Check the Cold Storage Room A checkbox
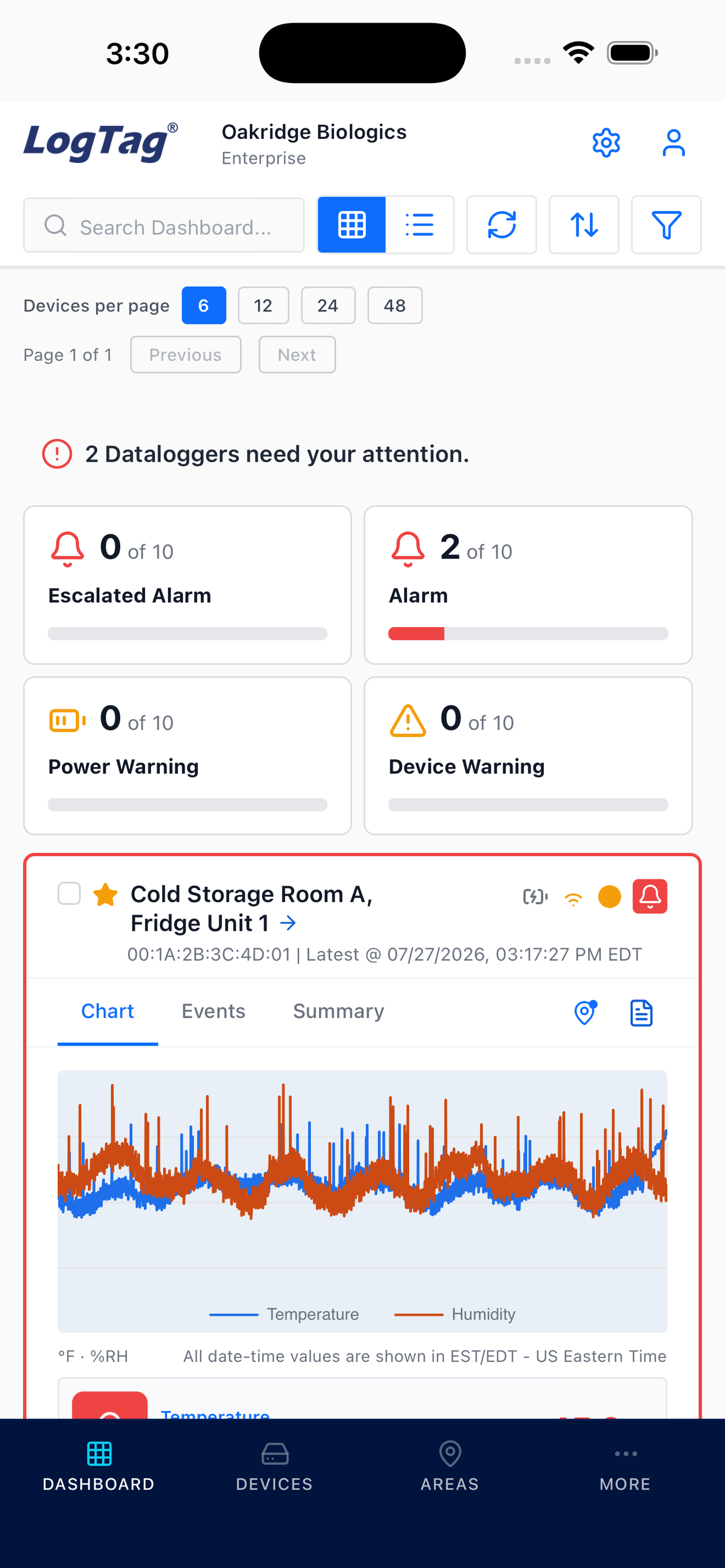 pyautogui.click(x=69, y=894)
